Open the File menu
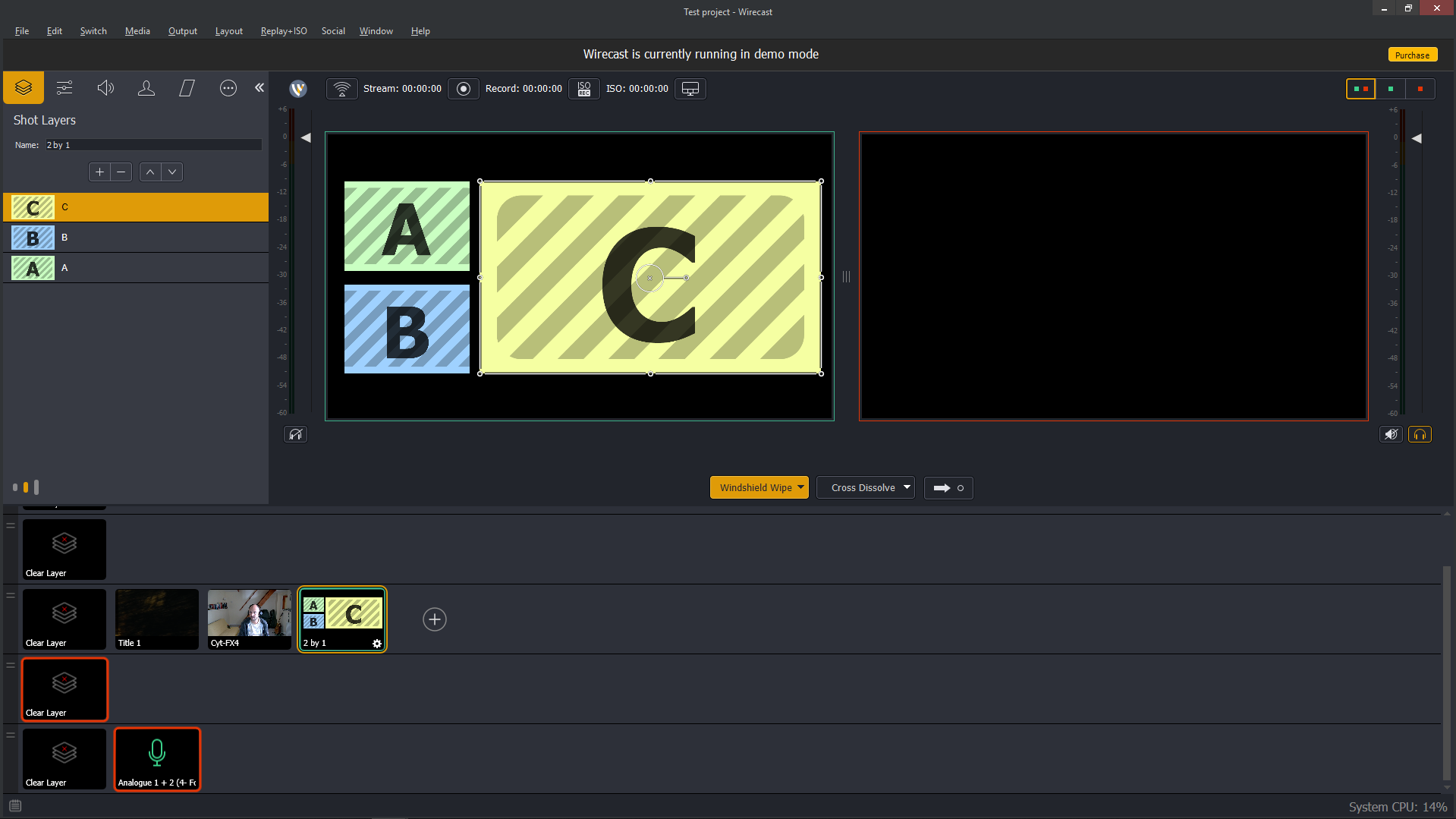 coord(22,31)
